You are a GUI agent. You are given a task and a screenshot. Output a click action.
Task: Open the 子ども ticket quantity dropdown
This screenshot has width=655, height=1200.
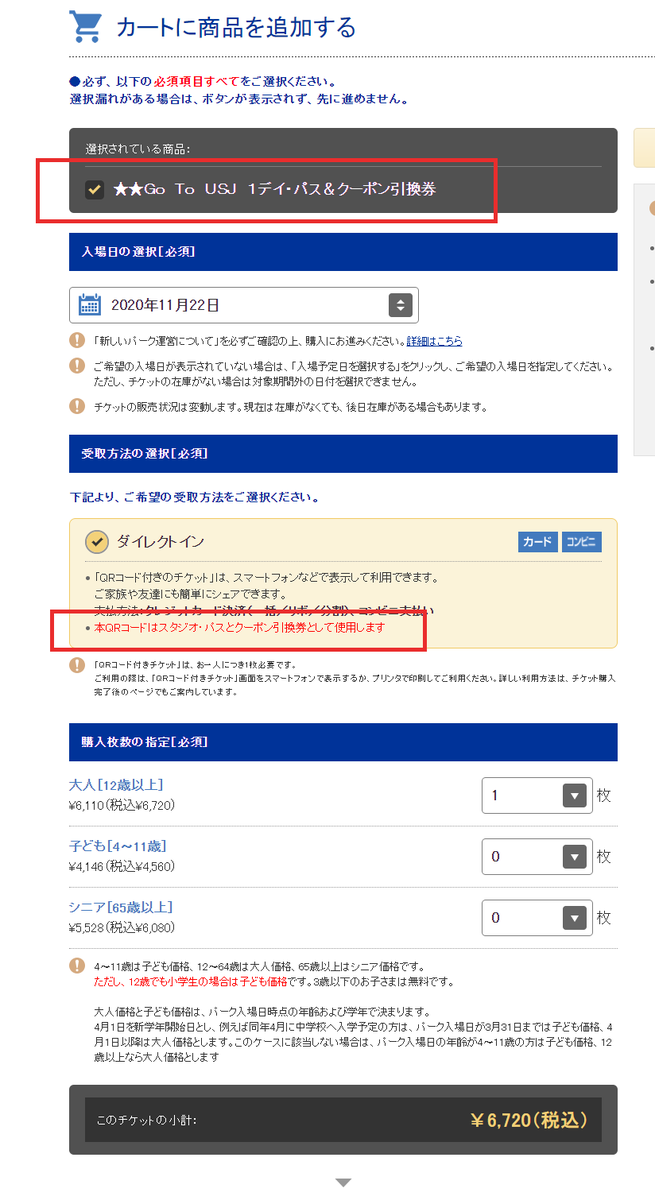537,857
